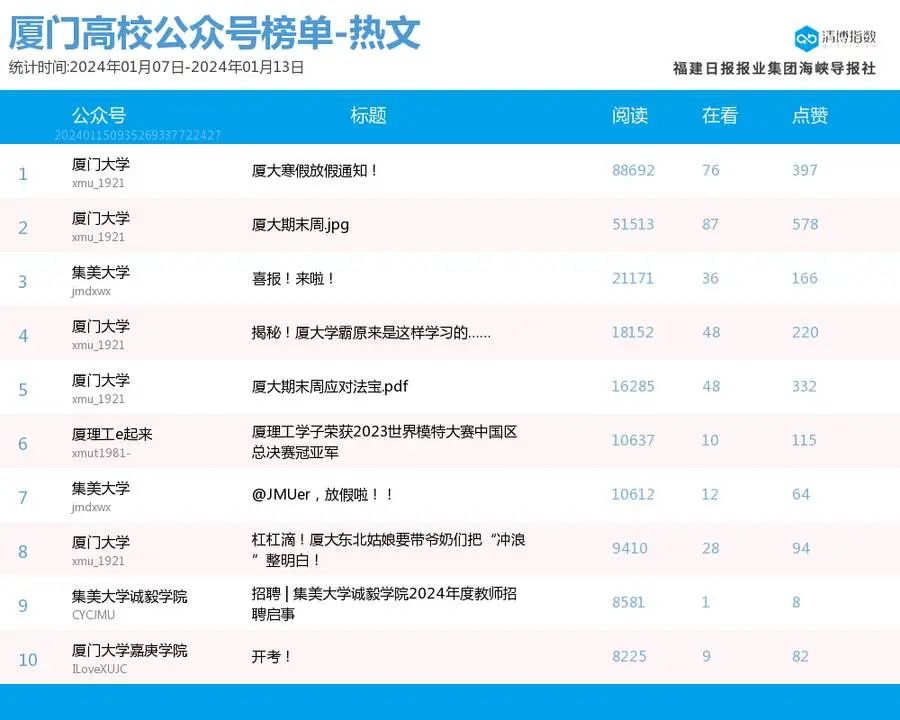This screenshot has width=900, height=720.
Task: Click rank number 1
Action: (23, 174)
